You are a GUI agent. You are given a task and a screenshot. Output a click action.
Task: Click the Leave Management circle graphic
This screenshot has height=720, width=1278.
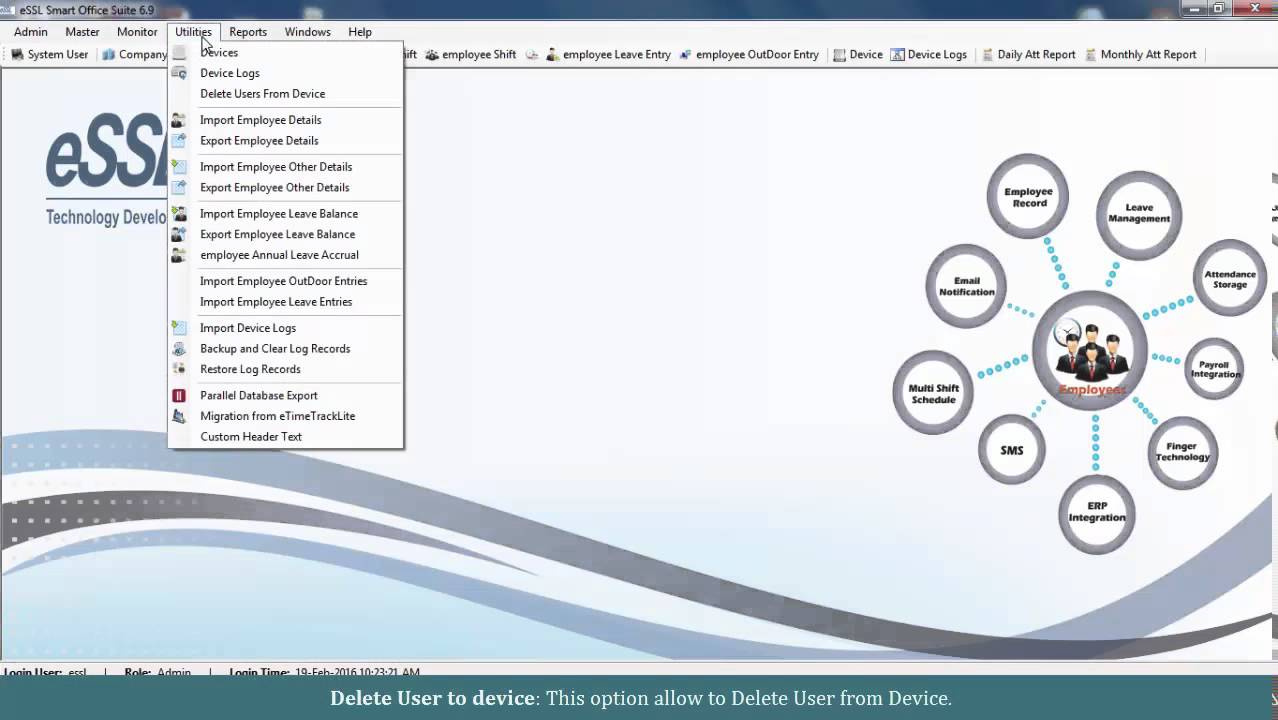[1139, 215]
